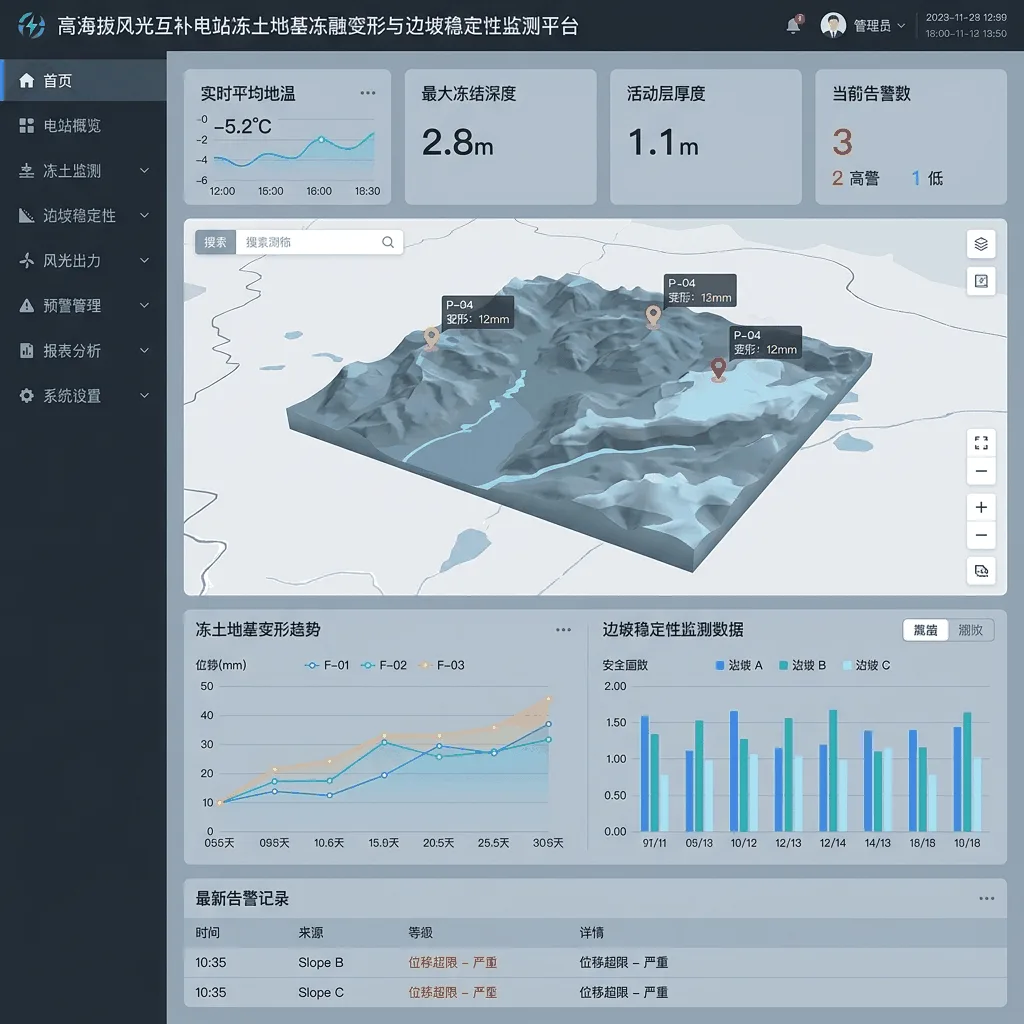Screen dimensions: 1024x1024
Task: Toggle the F-01 legend series
Action: point(327,665)
